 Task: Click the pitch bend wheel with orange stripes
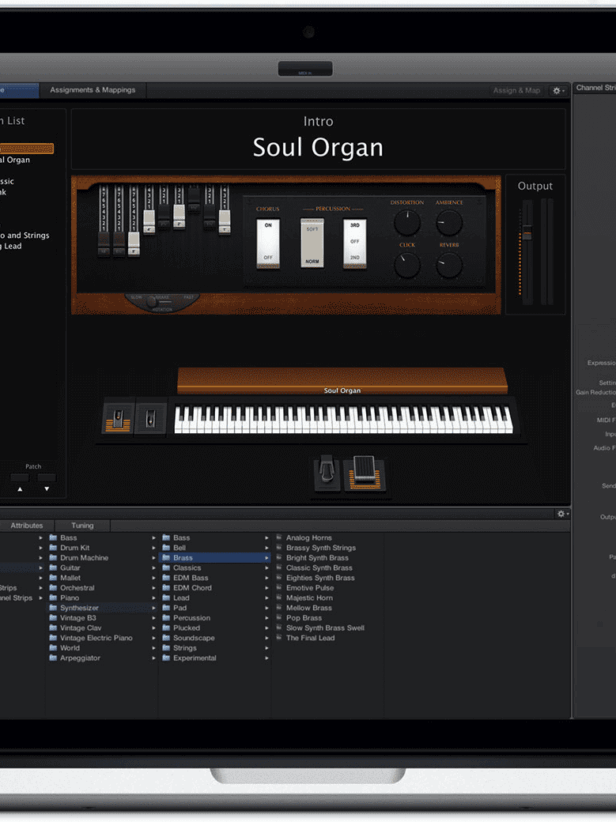(x=118, y=419)
